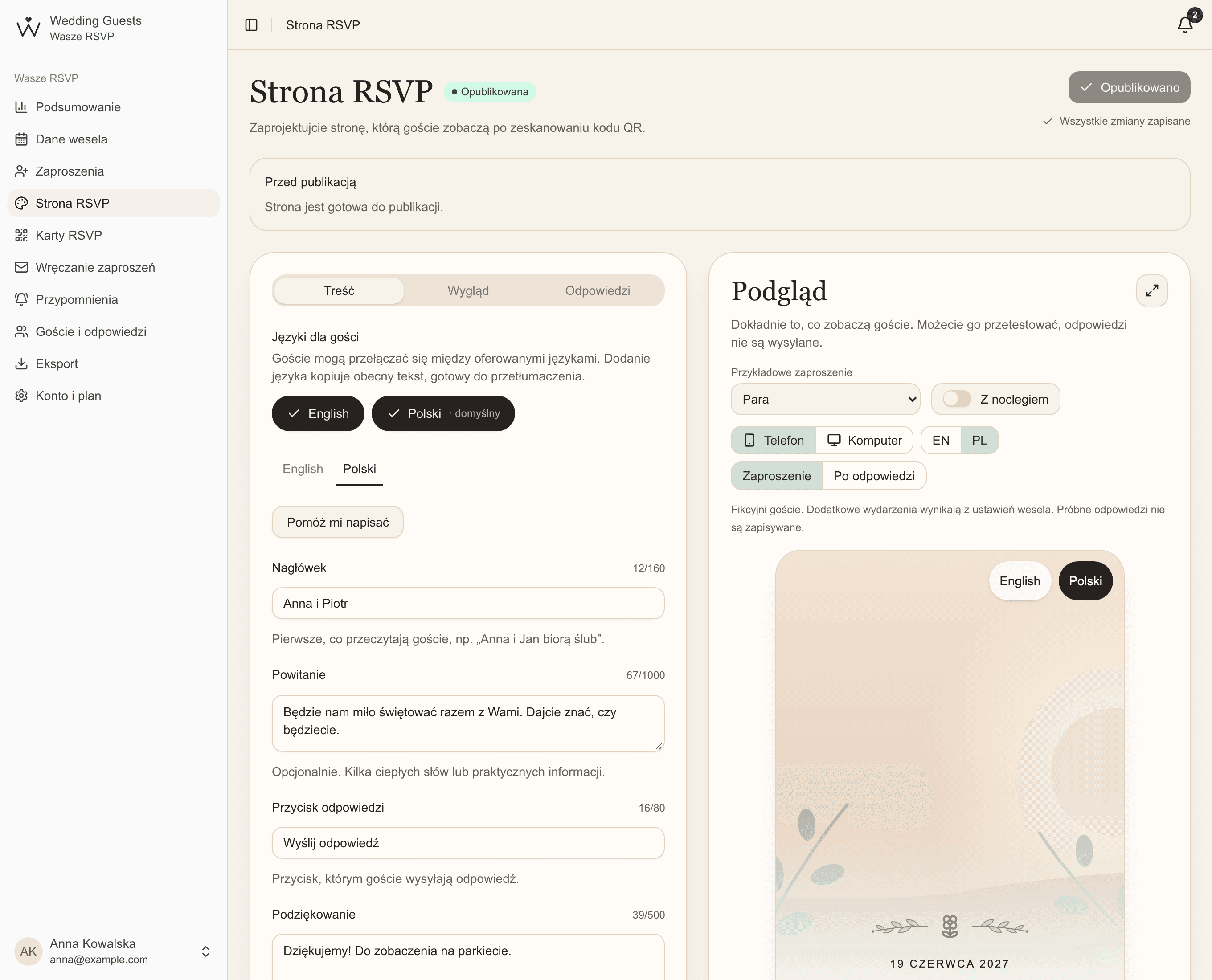Image resolution: width=1212 pixels, height=980 pixels.
Task: Open Konto i plan settings
Action: click(x=114, y=396)
